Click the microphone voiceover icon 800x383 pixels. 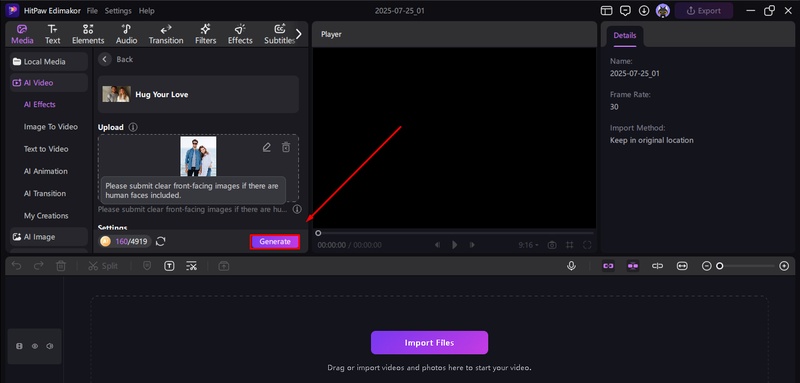pos(572,266)
